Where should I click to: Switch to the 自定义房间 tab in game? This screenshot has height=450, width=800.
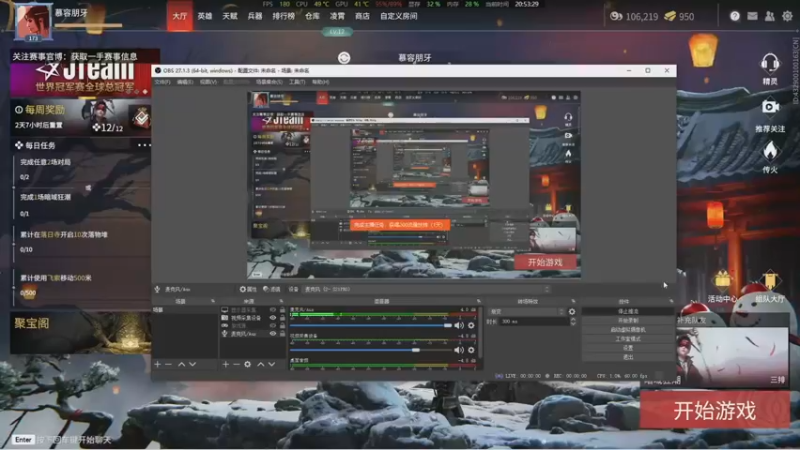[x=398, y=16]
